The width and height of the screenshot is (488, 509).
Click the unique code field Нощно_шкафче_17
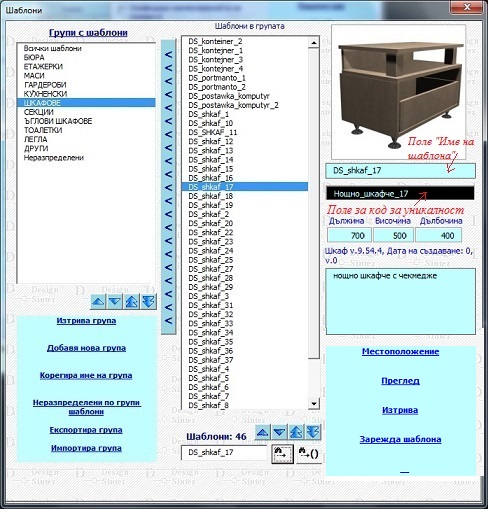click(400, 193)
